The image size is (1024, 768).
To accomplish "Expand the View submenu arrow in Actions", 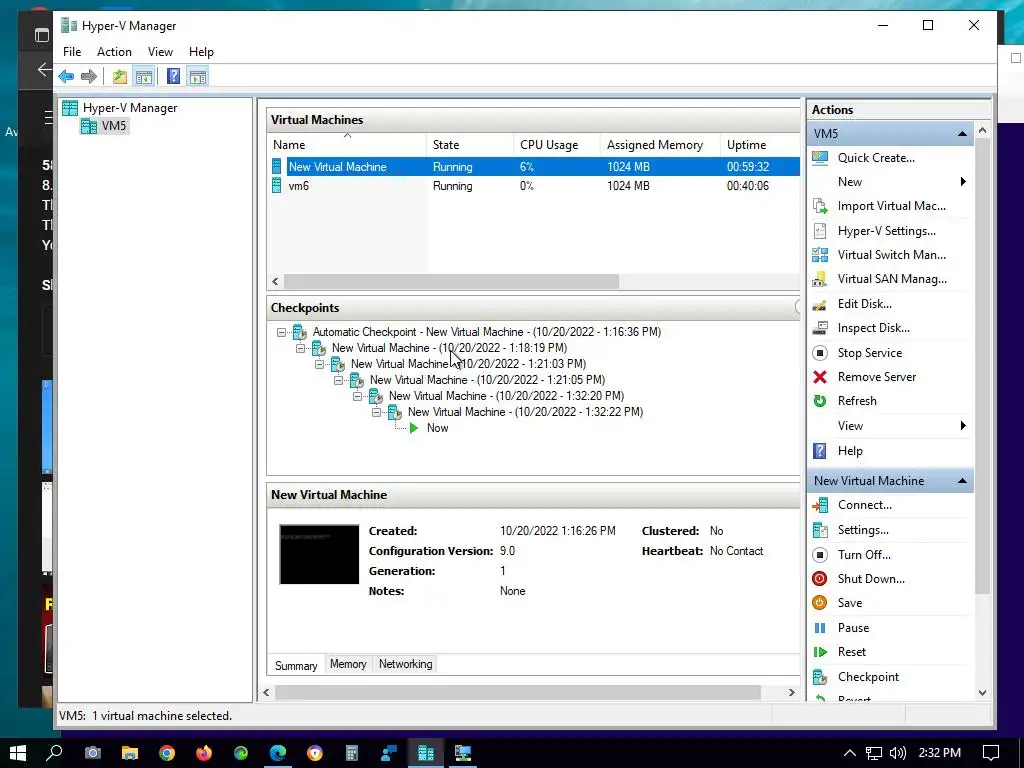I will point(963,426).
